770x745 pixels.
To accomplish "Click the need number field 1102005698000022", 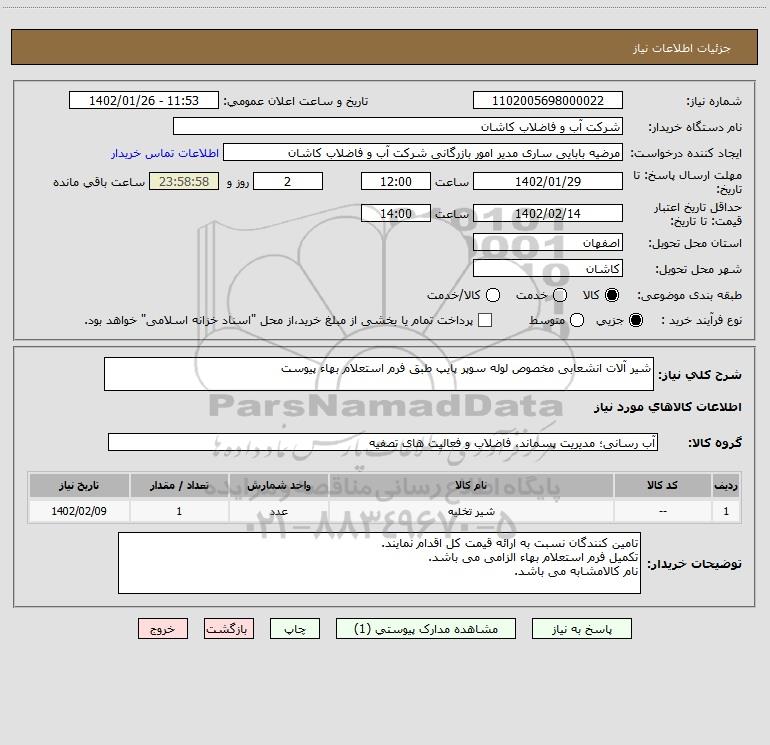I will (548, 101).
